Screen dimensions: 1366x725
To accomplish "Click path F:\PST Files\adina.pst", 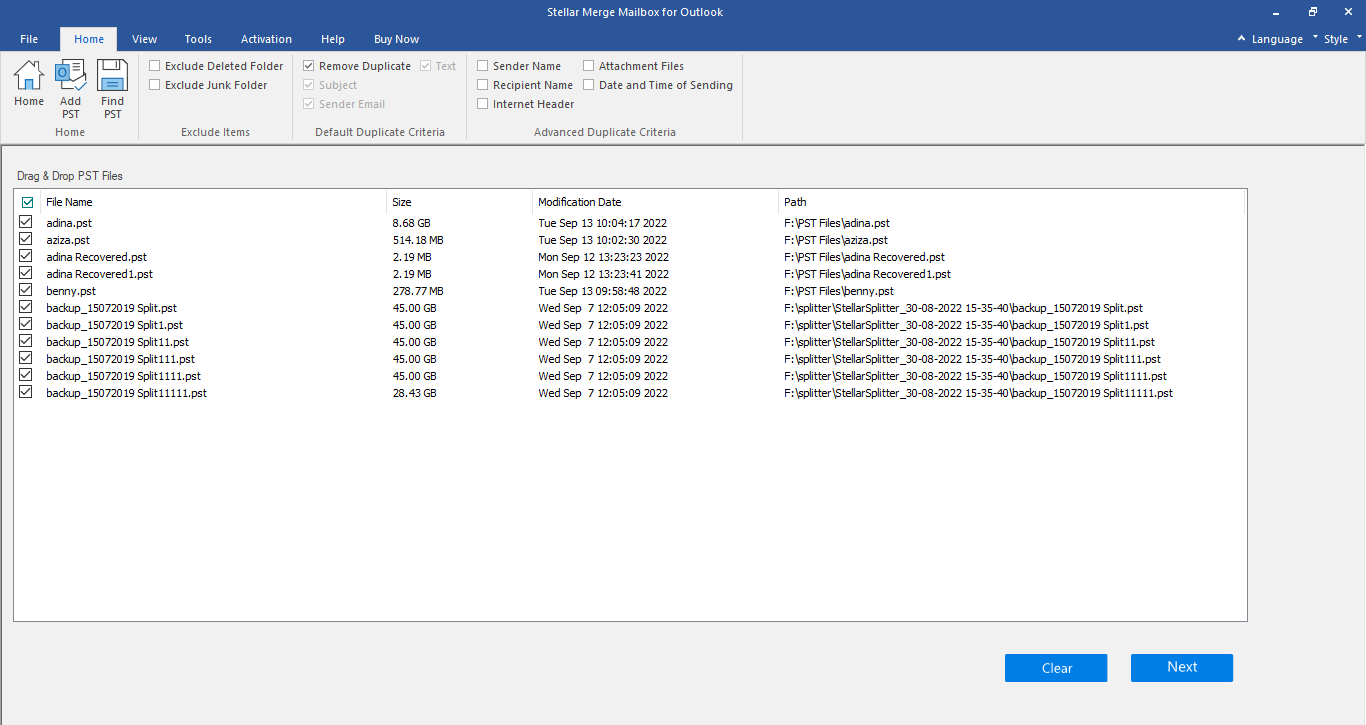I will 837,223.
